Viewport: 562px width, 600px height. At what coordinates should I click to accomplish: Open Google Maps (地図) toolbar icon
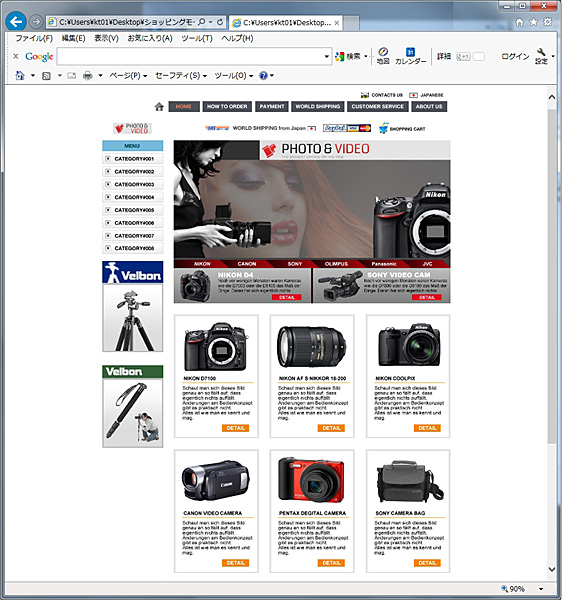coord(383,56)
